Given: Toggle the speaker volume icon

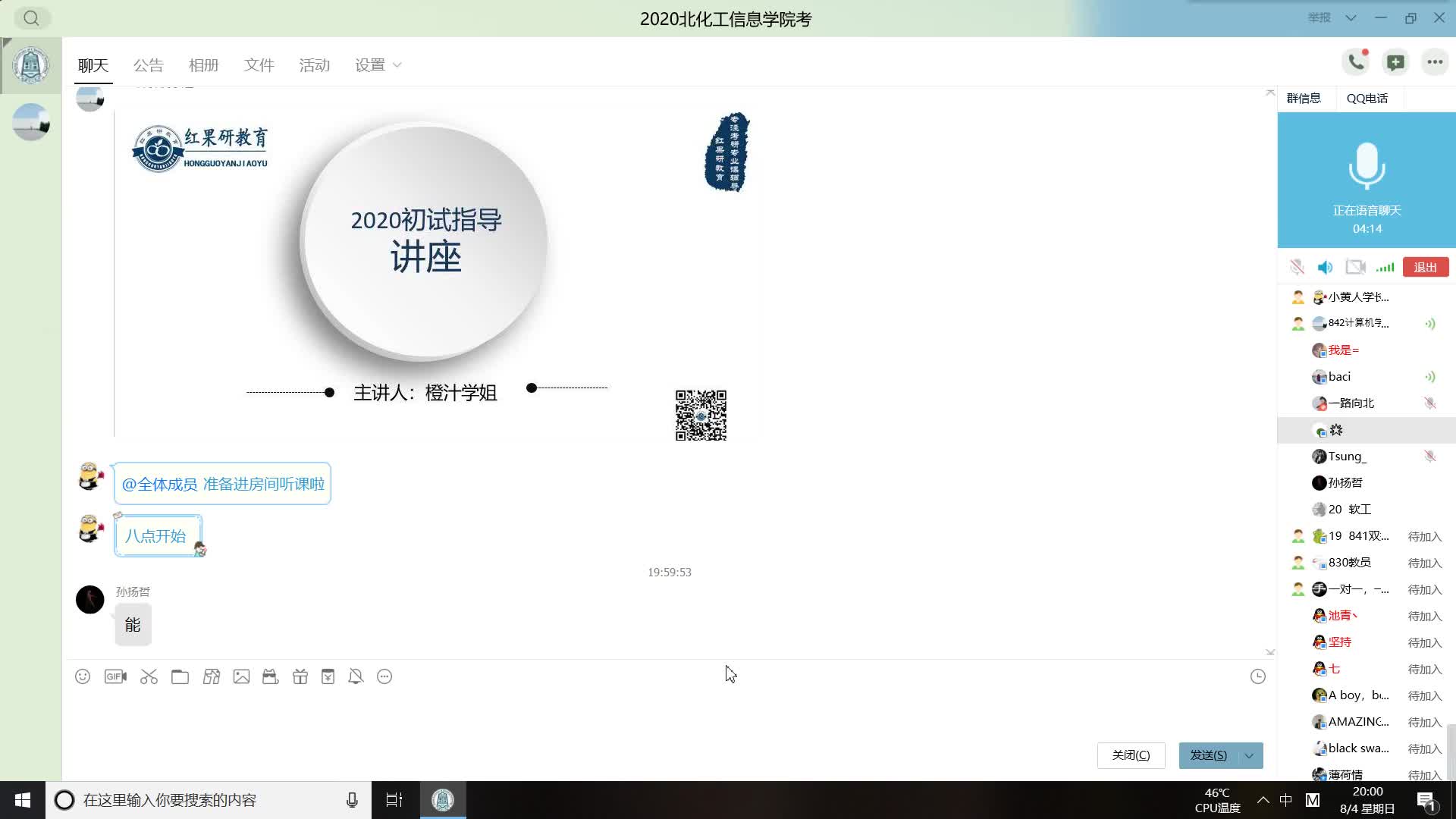Looking at the screenshot, I should point(1325,267).
